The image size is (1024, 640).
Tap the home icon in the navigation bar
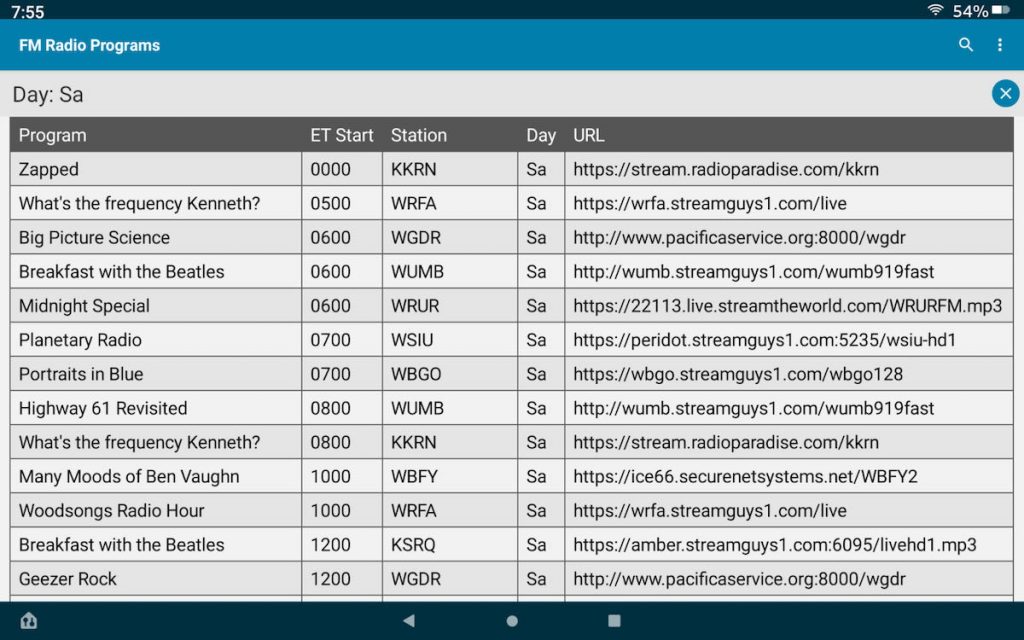tap(29, 620)
